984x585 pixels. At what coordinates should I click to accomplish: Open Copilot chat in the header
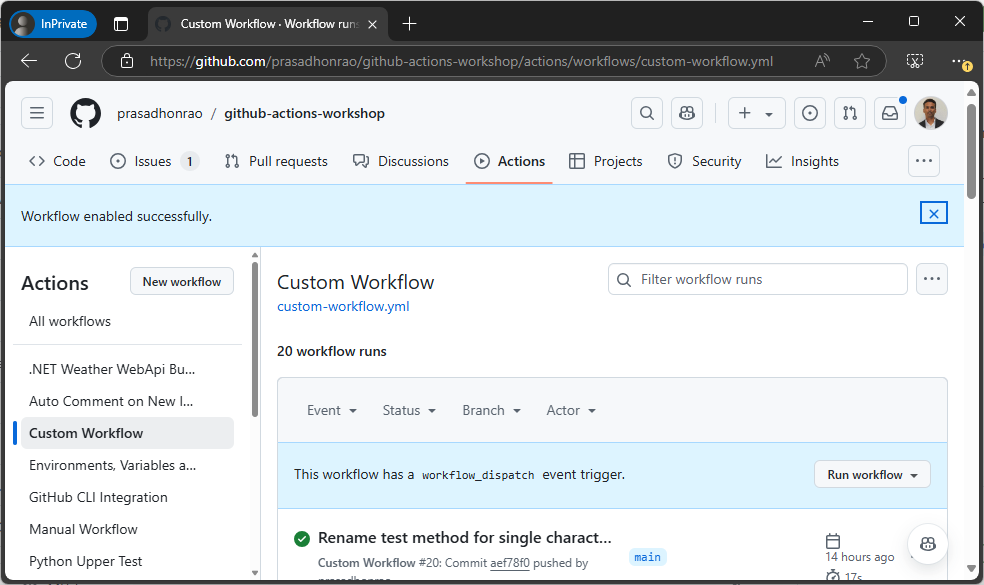(687, 113)
